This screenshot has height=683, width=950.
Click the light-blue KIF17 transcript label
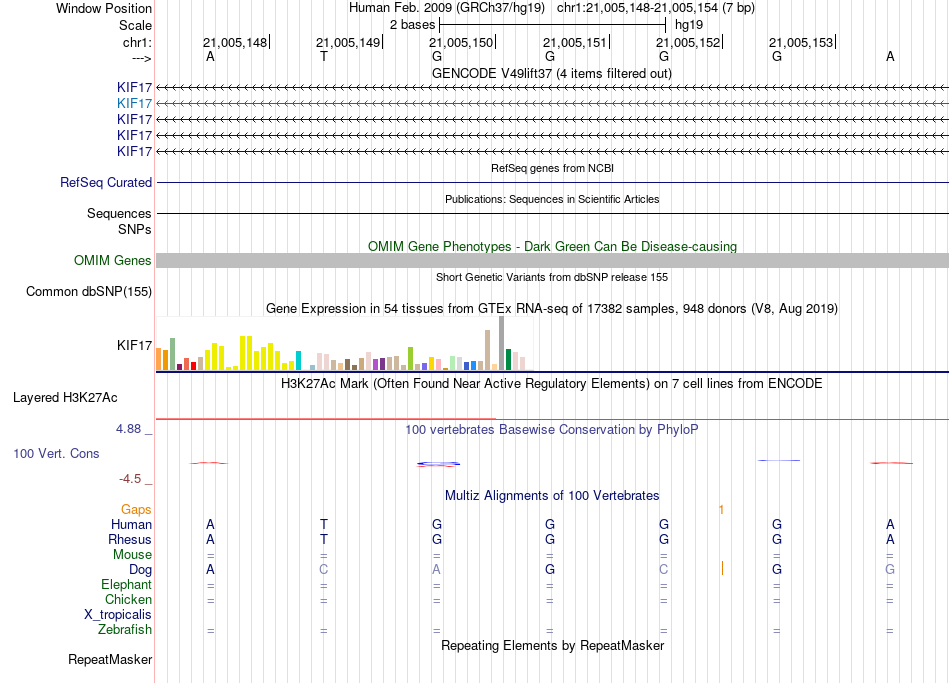[x=134, y=104]
